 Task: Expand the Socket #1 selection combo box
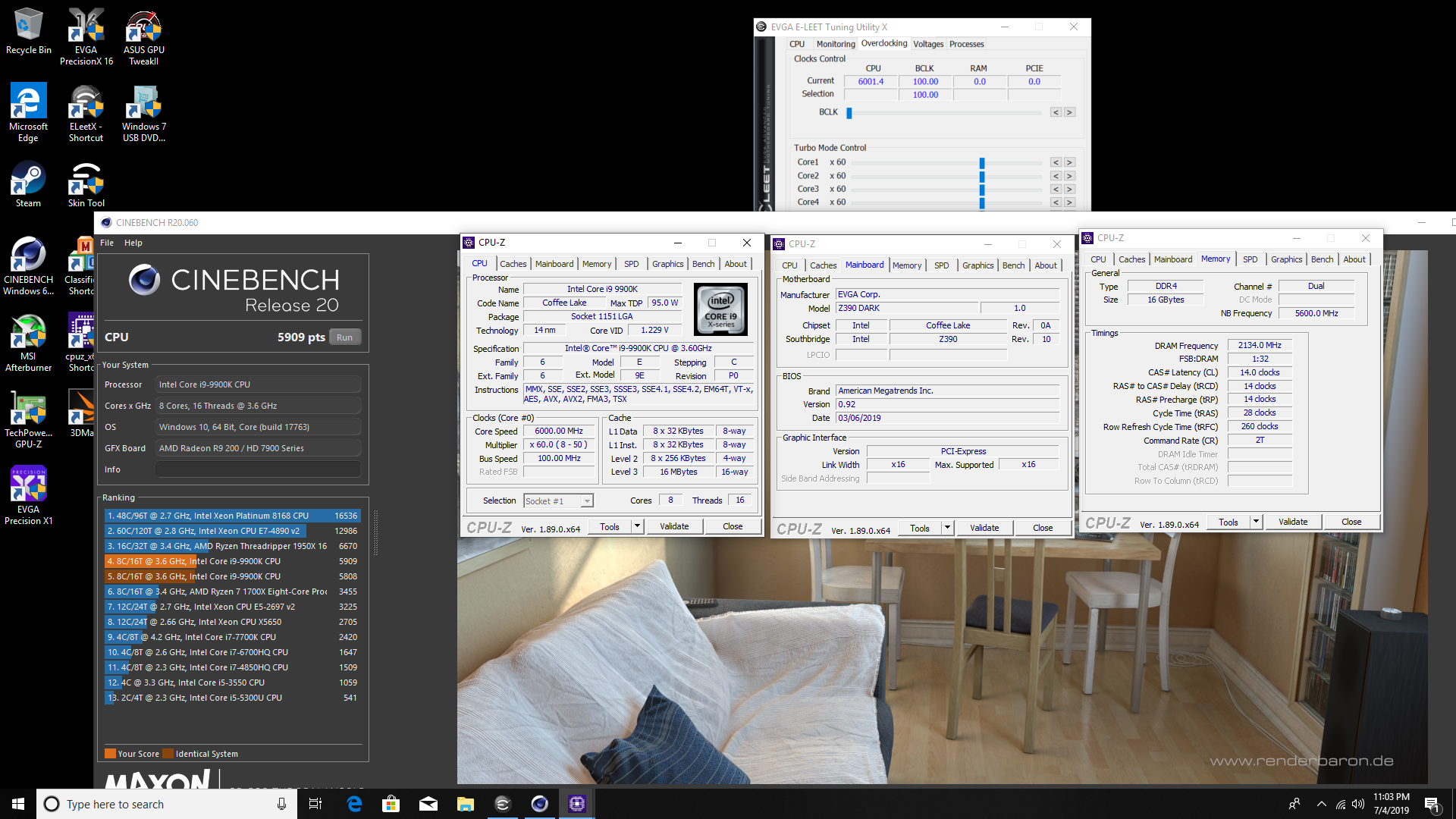(x=558, y=500)
